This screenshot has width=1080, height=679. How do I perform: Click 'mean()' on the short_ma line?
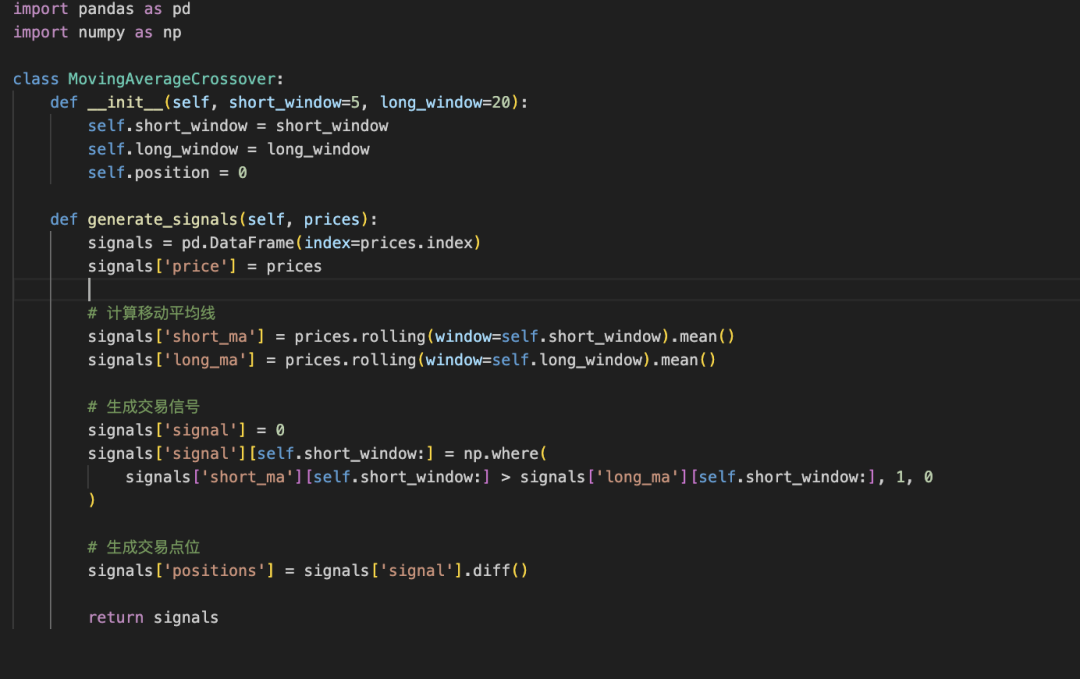tap(707, 337)
